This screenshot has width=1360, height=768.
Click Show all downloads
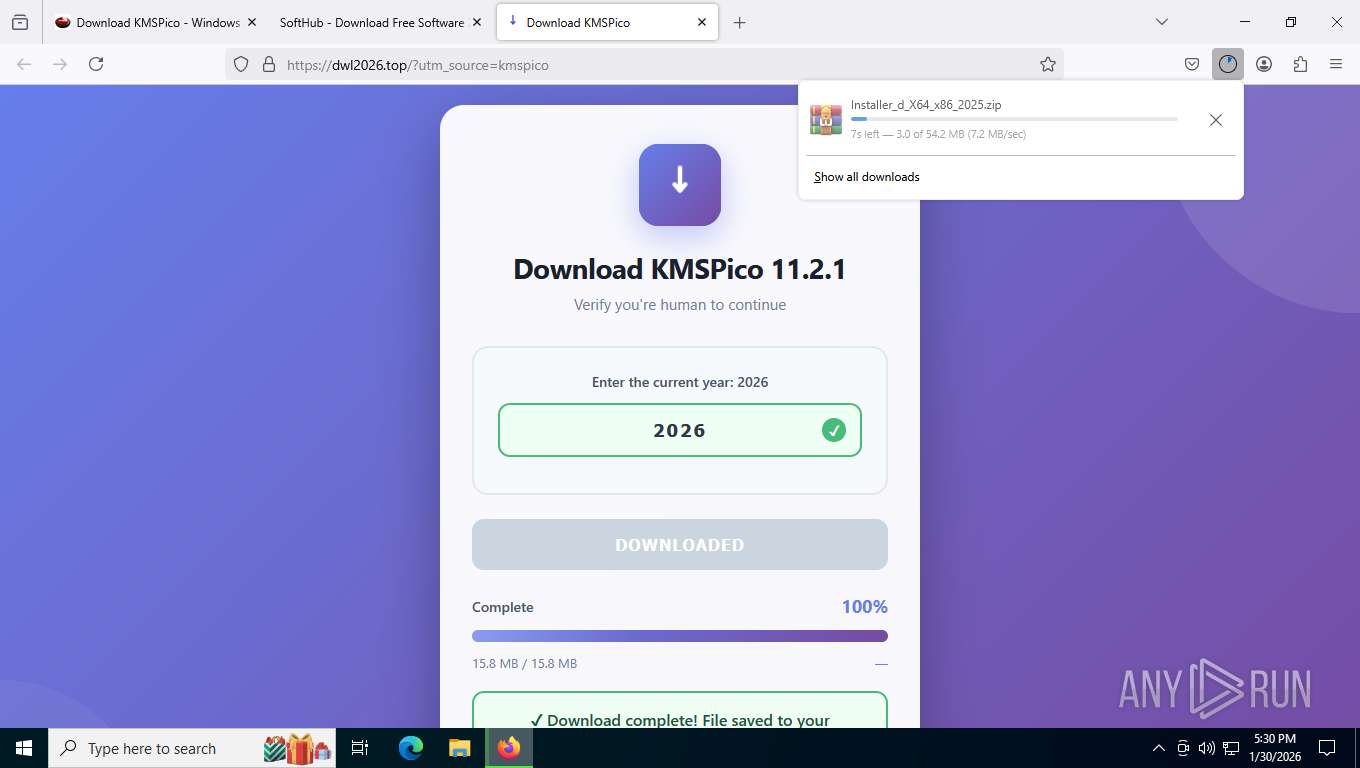[867, 177]
